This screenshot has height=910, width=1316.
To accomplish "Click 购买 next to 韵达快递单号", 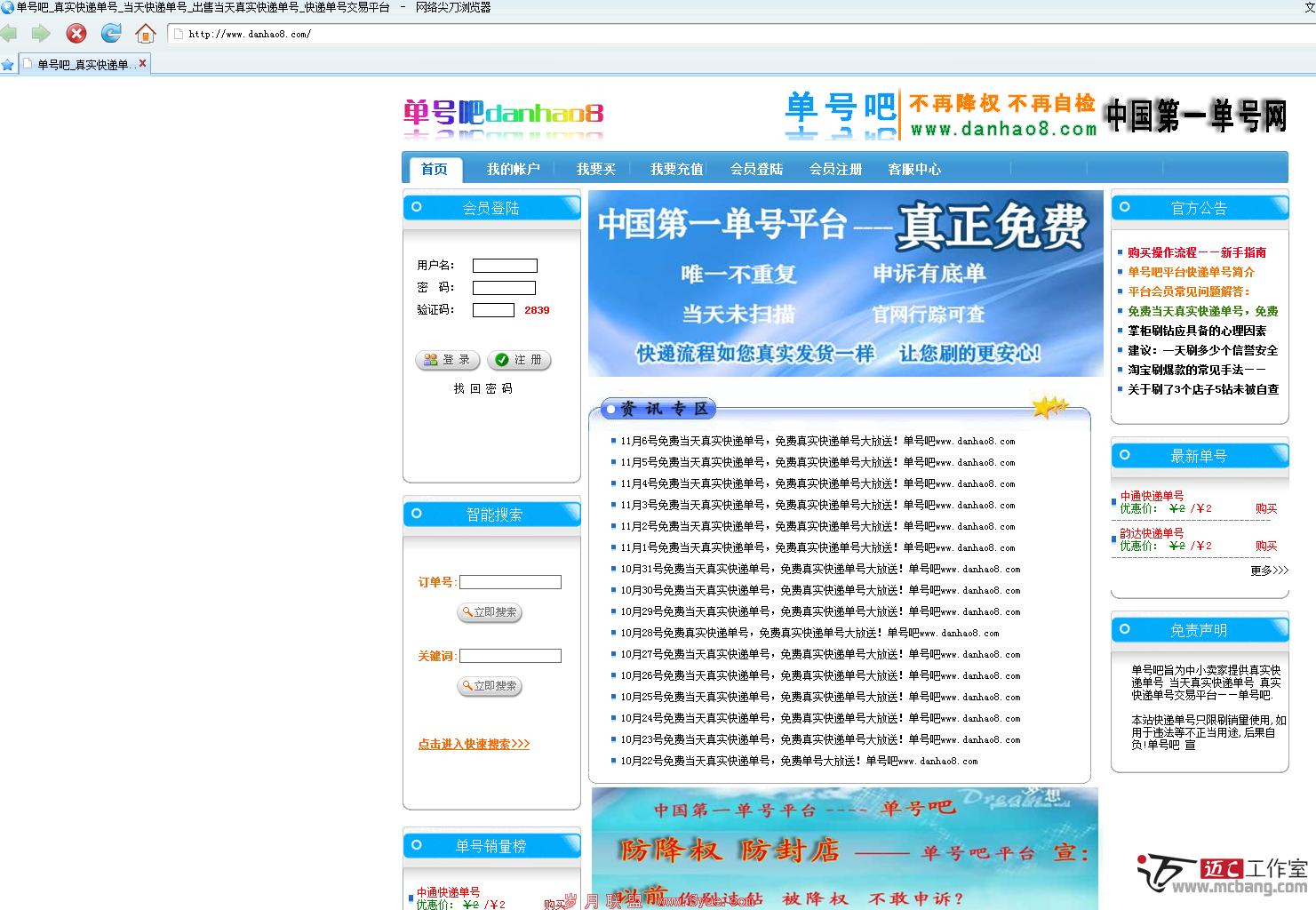I will [1266, 546].
